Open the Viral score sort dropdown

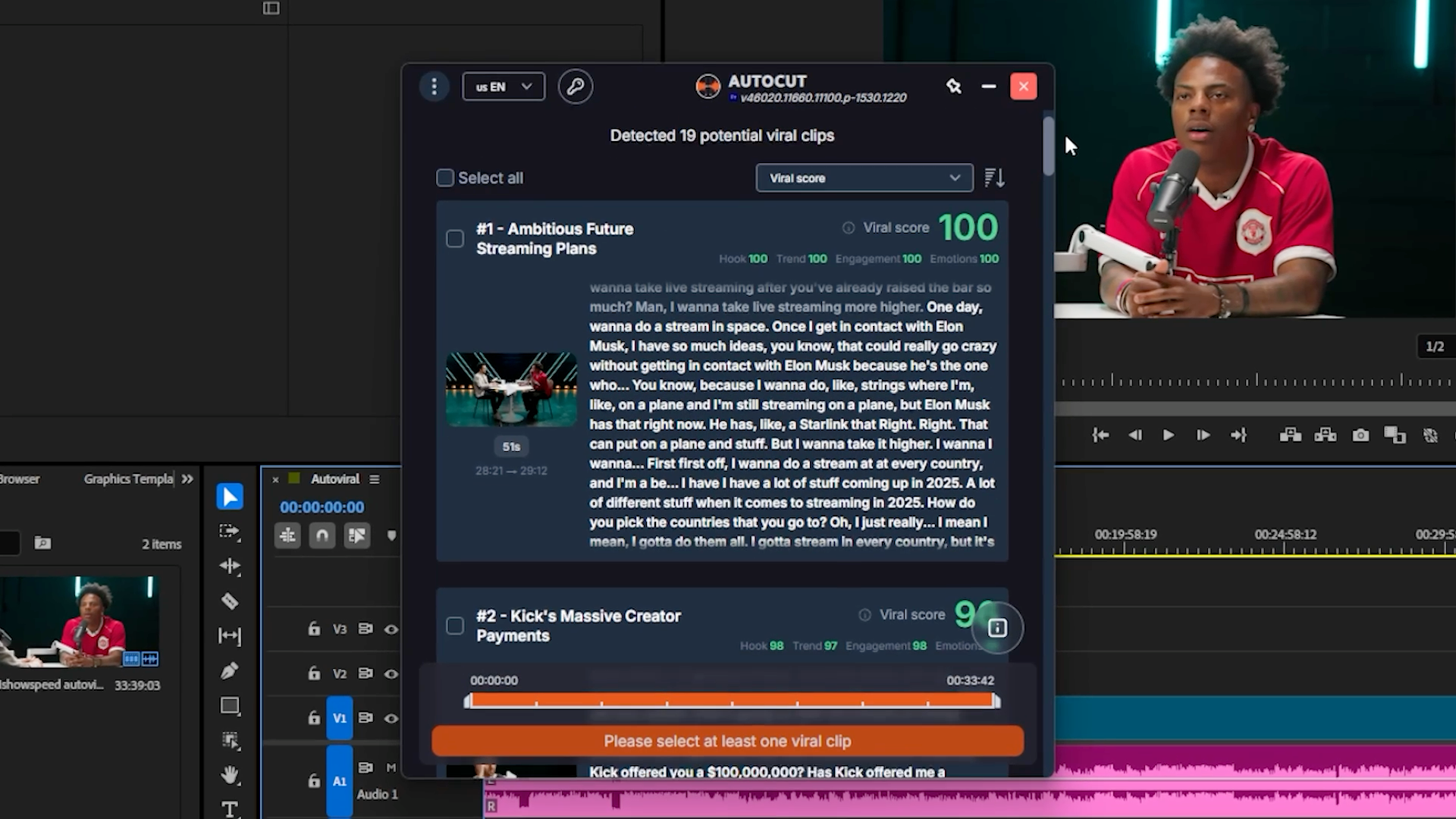[x=864, y=178]
